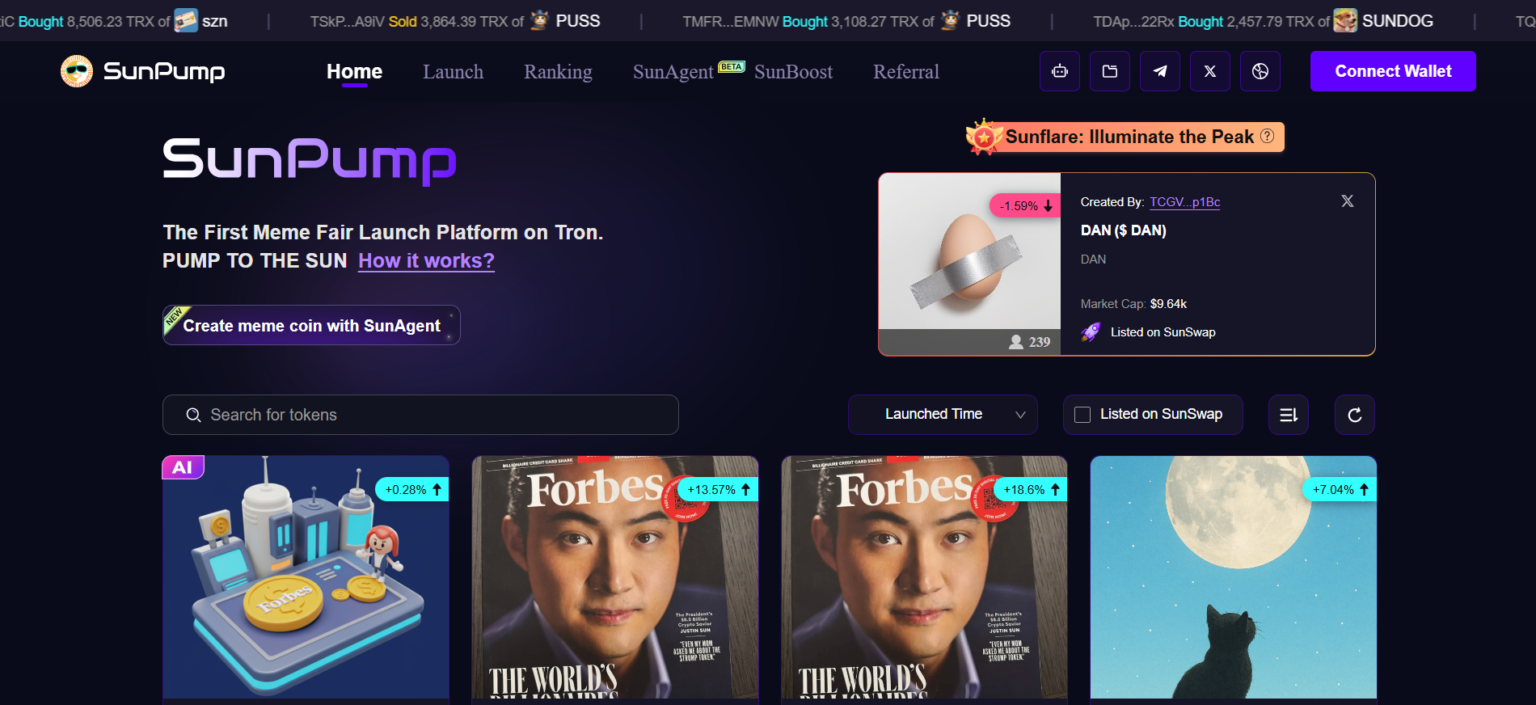Select the SunBoost menu item
Screen dimensions: 1536x705
(793, 72)
